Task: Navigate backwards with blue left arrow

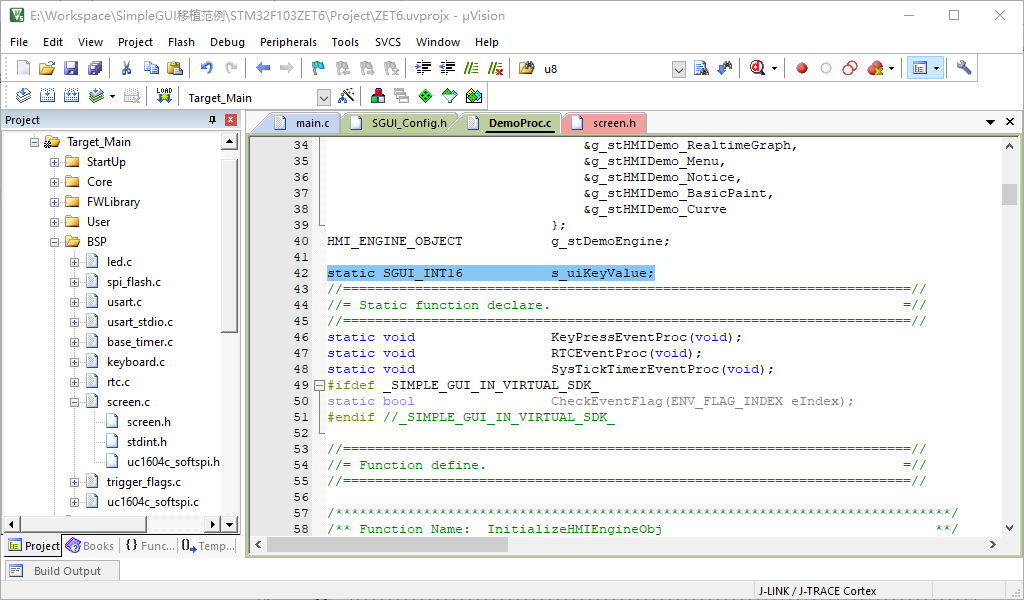Action: (263, 68)
